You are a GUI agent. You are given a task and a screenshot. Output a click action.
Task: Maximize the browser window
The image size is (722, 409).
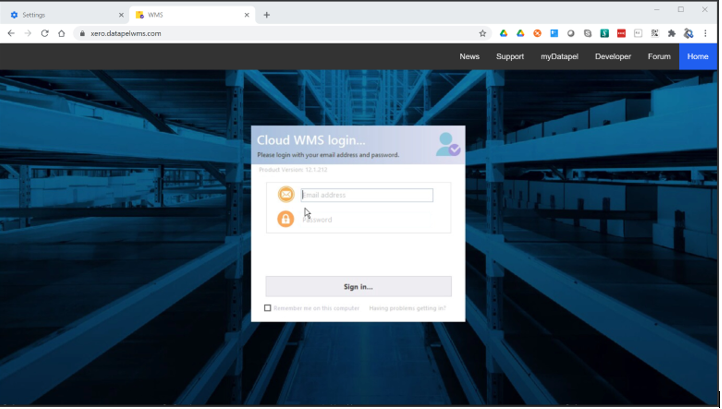[681, 9]
